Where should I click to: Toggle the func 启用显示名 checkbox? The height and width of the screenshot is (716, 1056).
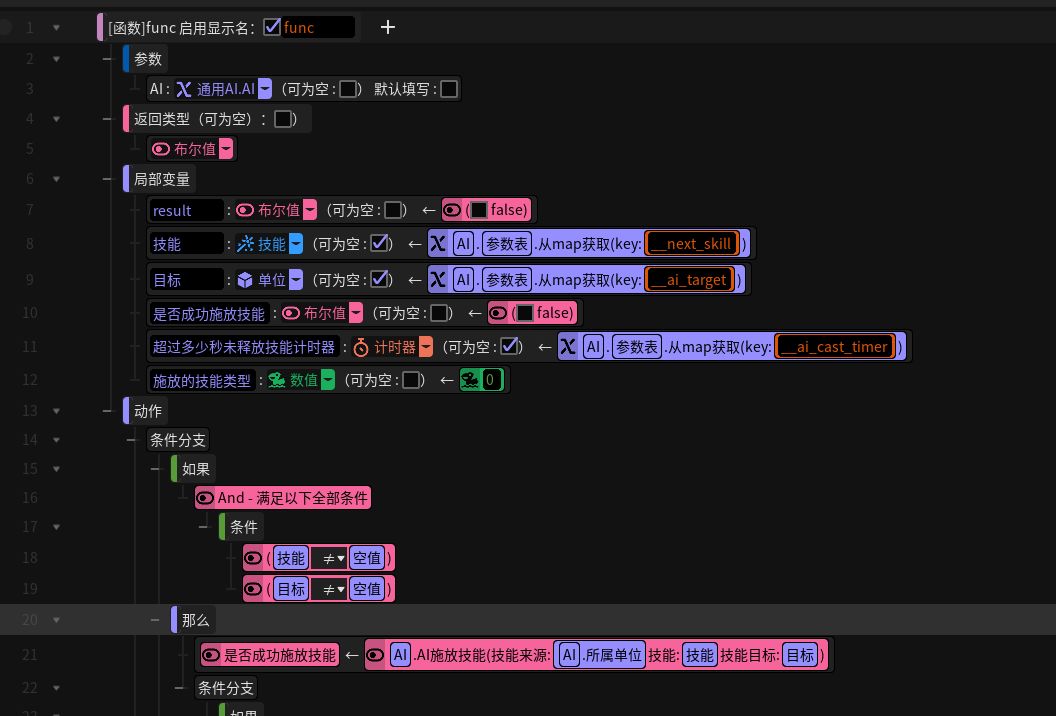pyautogui.click(x=272, y=27)
